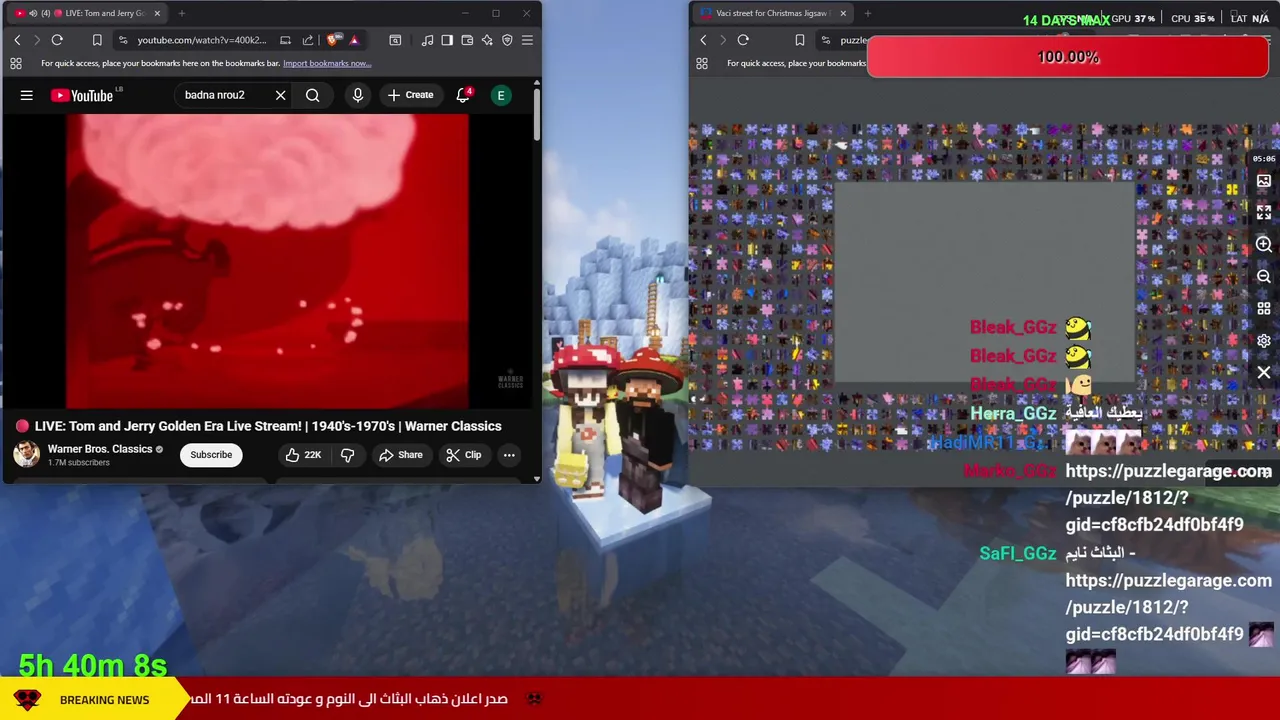Screen dimensions: 1280x720
Task: Click the BREAKING NEWS banner label
Action: [x=104, y=700]
